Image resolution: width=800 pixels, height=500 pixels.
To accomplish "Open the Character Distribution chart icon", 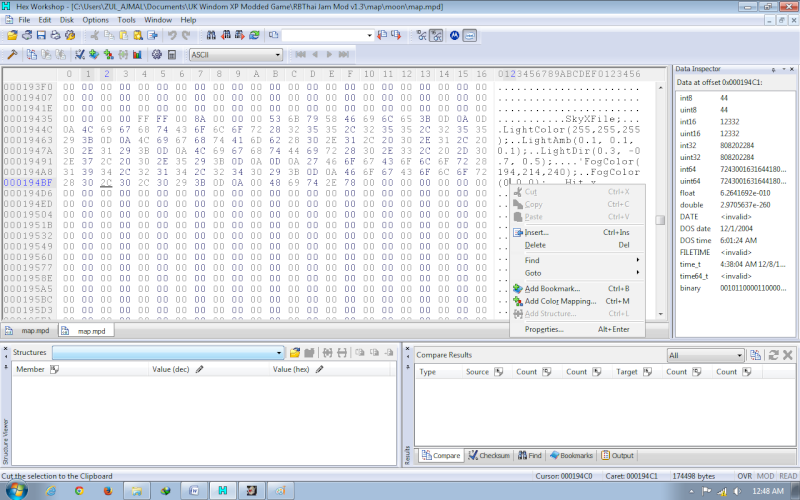I will pos(137,55).
